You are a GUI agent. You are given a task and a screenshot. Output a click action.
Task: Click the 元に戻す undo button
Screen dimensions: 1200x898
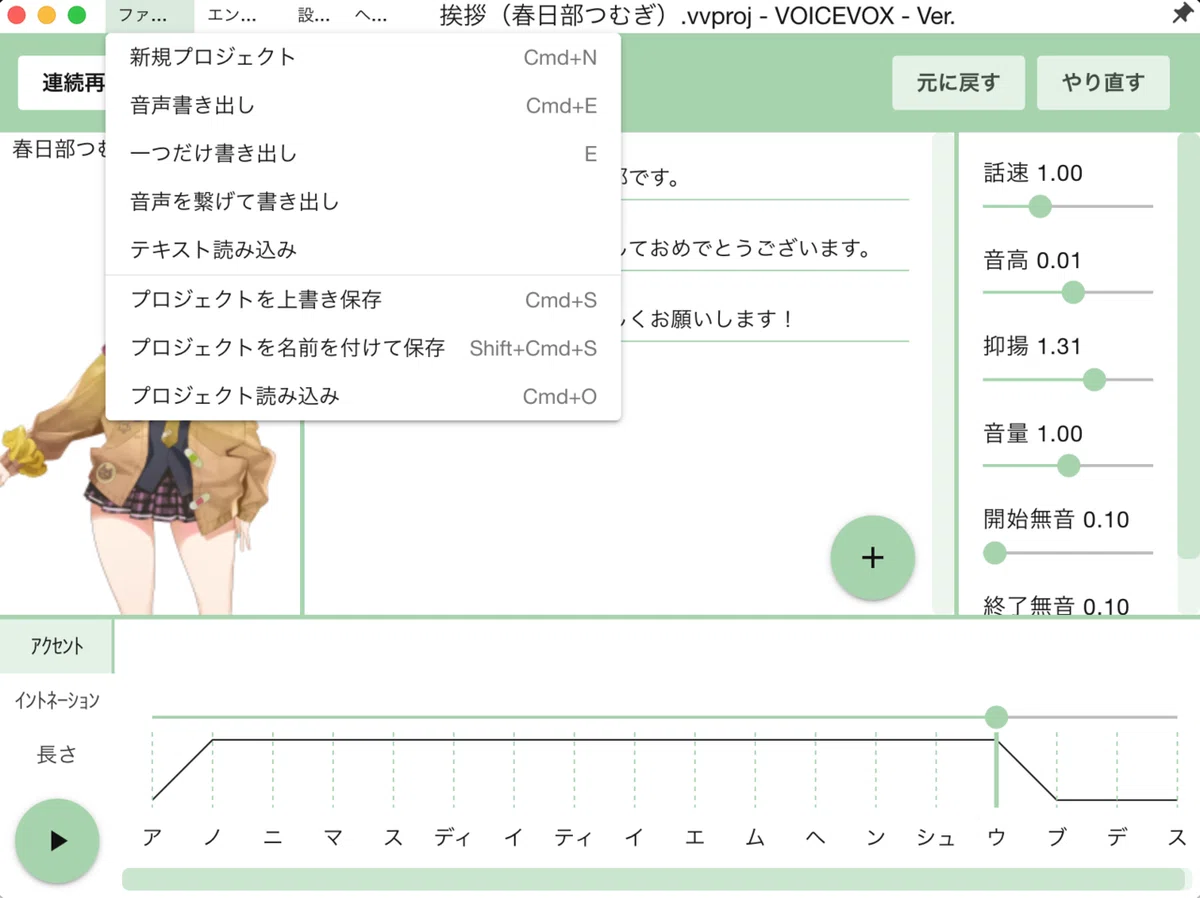coord(958,83)
